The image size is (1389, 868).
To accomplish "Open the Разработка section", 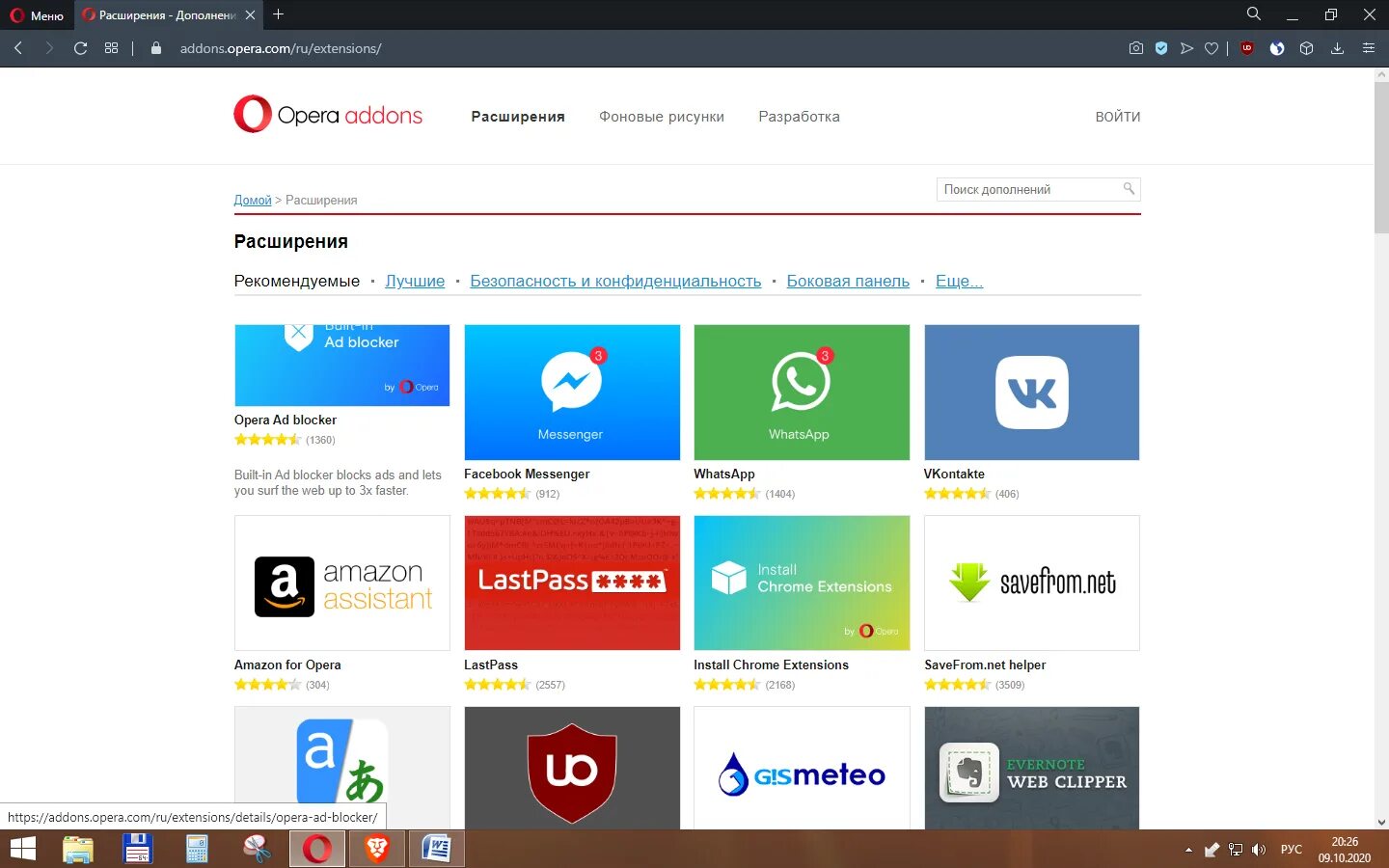I will 799,117.
